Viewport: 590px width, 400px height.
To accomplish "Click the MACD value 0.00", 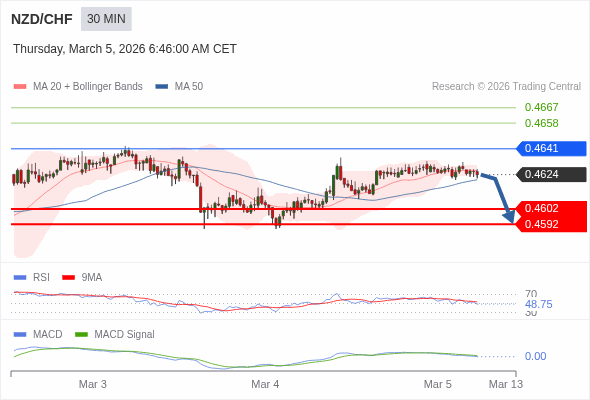I will point(535,356).
